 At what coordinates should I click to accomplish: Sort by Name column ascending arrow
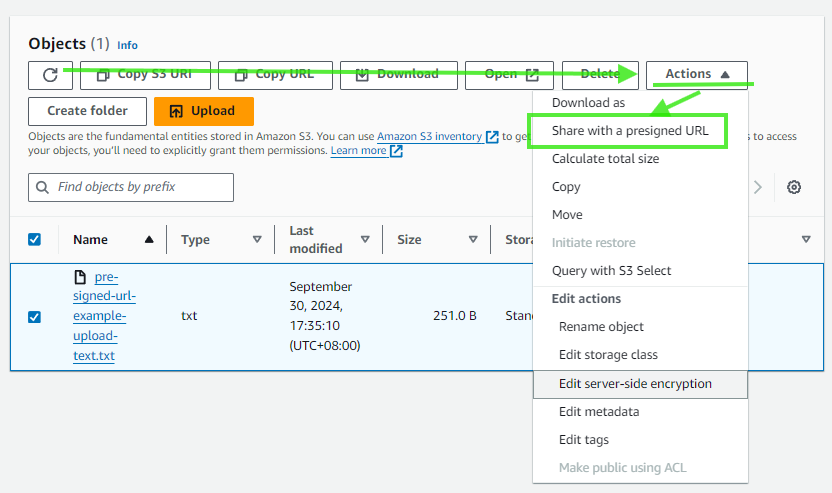coord(149,240)
